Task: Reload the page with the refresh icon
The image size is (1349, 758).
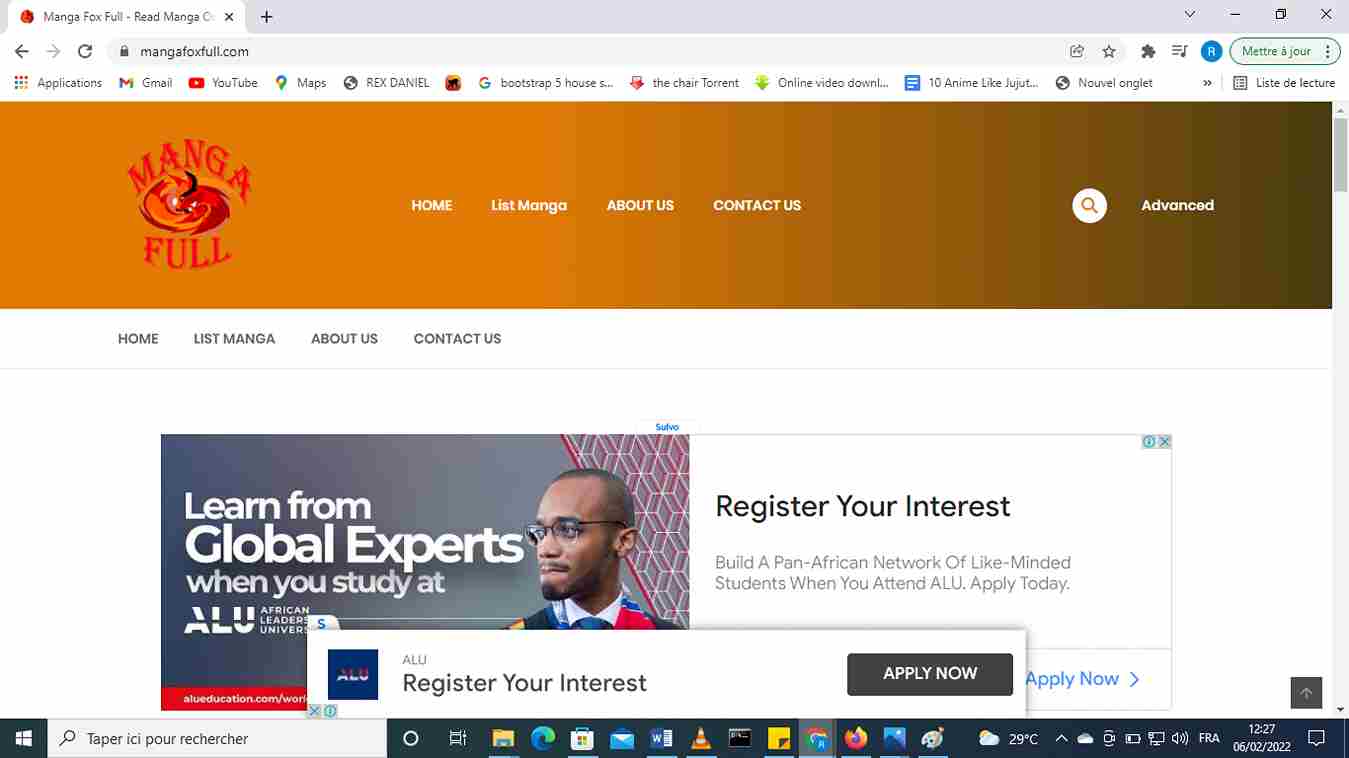Action: pyautogui.click(x=85, y=51)
